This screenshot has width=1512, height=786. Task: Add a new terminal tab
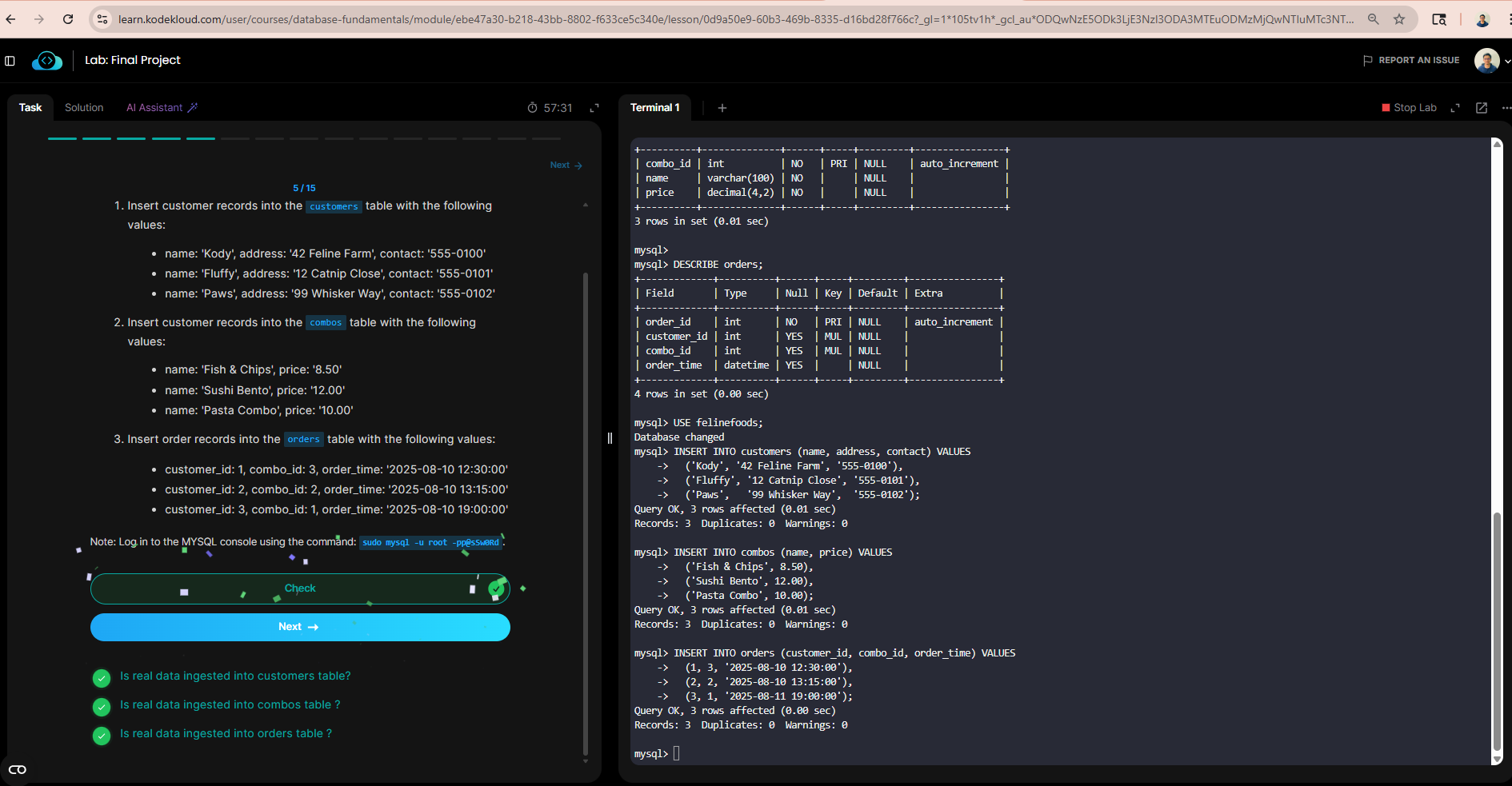(722, 108)
